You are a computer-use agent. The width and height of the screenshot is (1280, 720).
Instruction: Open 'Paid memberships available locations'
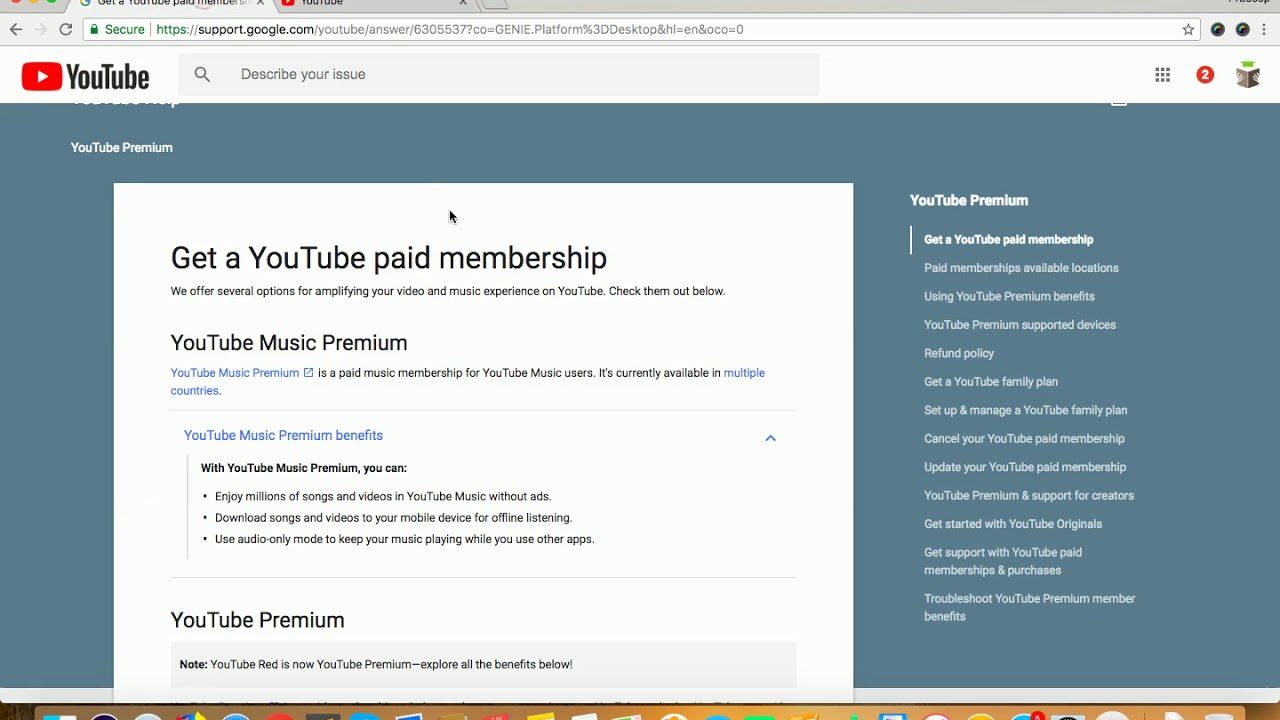[x=1021, y=268]
